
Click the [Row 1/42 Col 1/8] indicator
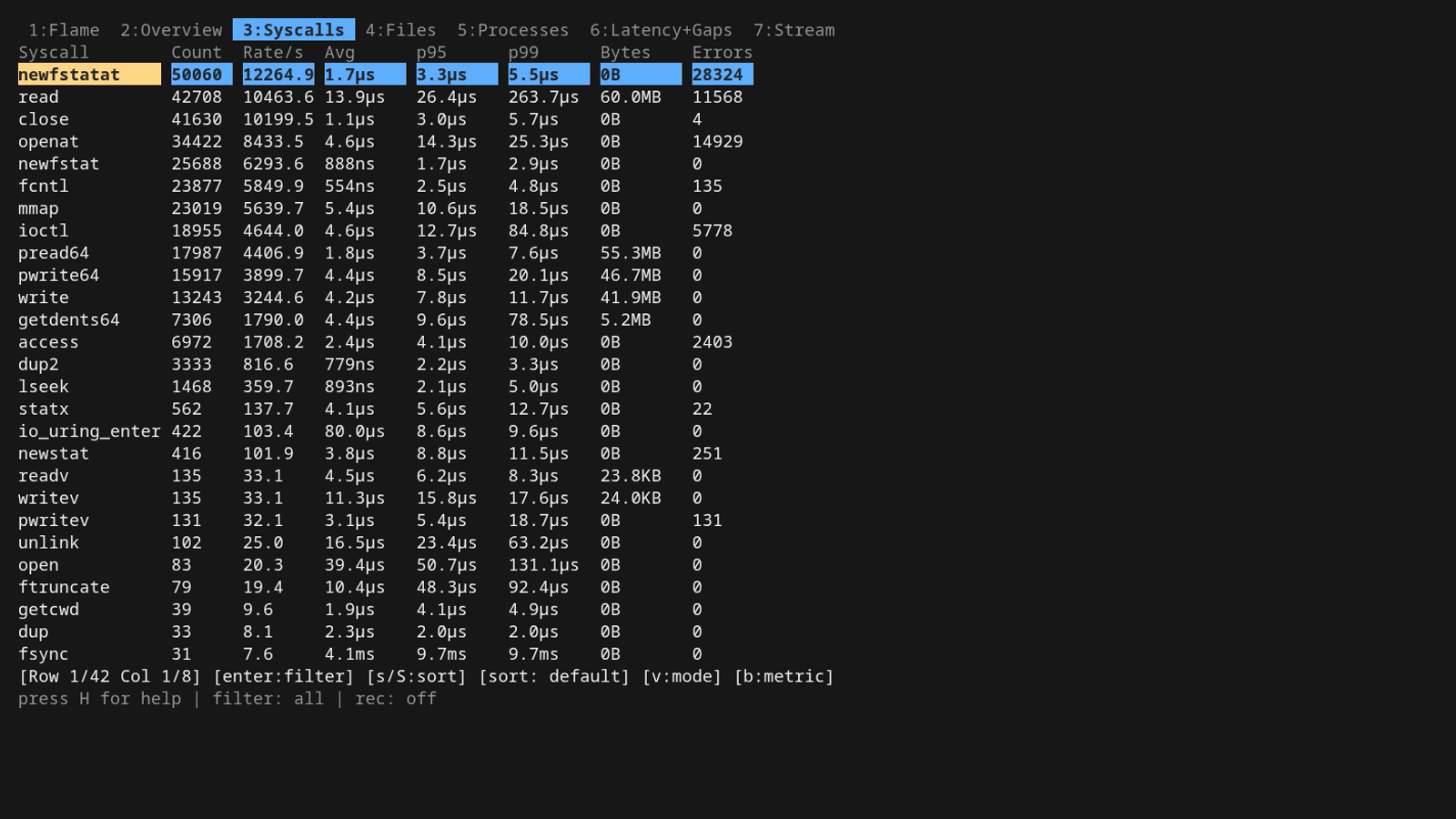coord(110,676)
